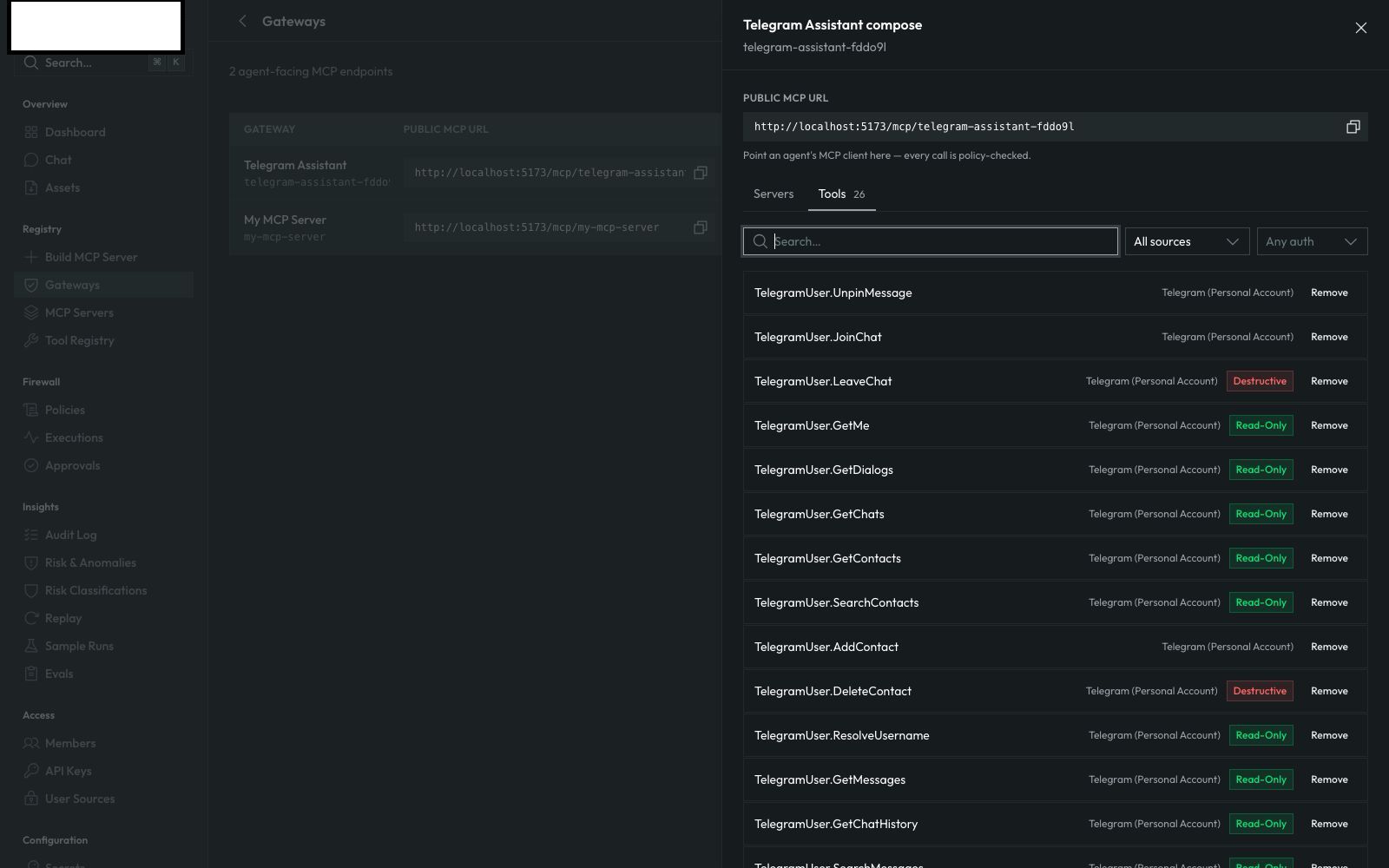This screenshot has height=868, width=1389.
Task: Click the Risk & Anomalies shield icon
Action: pyautogui.click(x=31, y=562)
